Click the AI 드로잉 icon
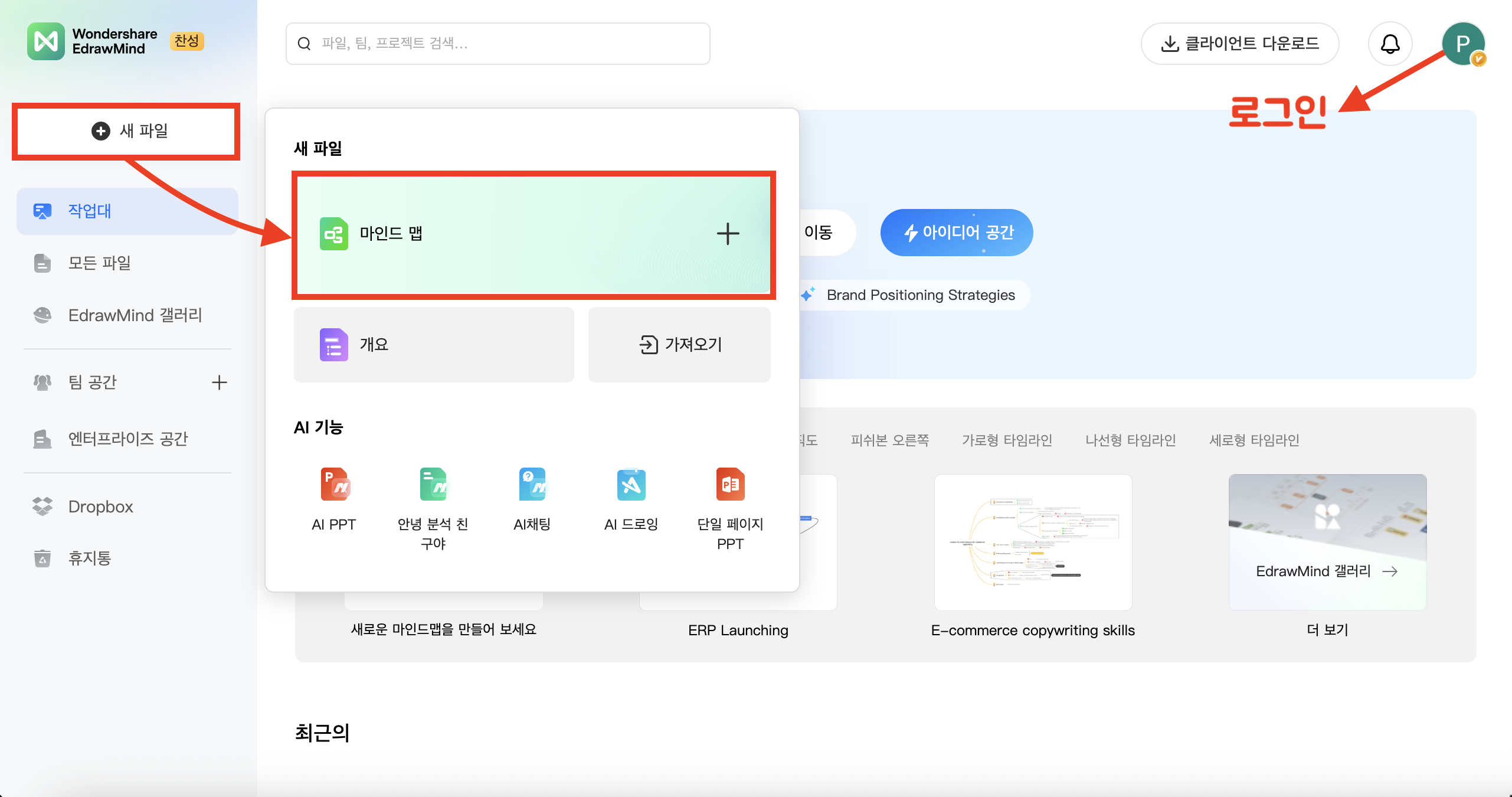 tap(631, 485)
